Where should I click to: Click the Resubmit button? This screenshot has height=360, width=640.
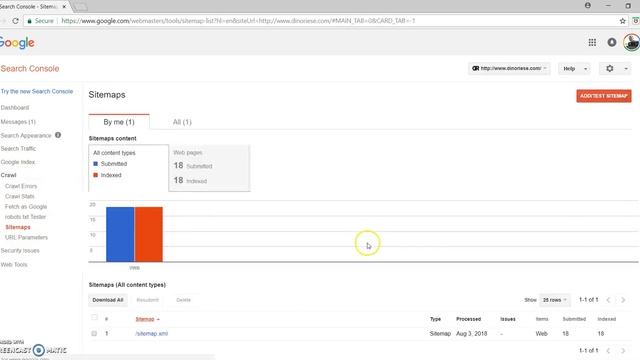147,300
